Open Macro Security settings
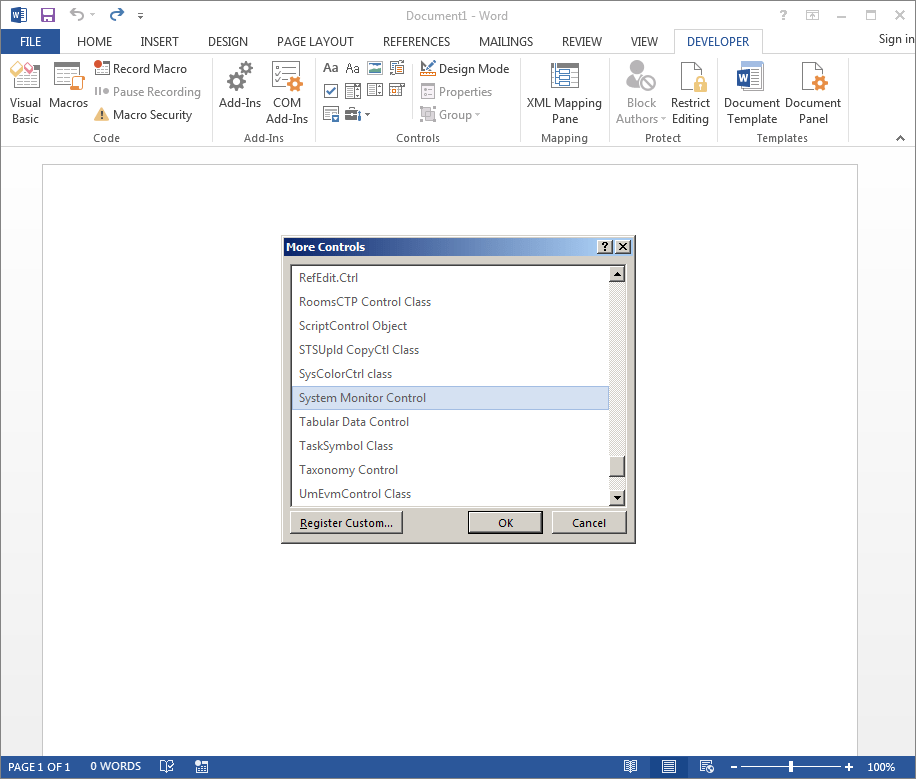916x779 pixels. (x=143, y=115)
